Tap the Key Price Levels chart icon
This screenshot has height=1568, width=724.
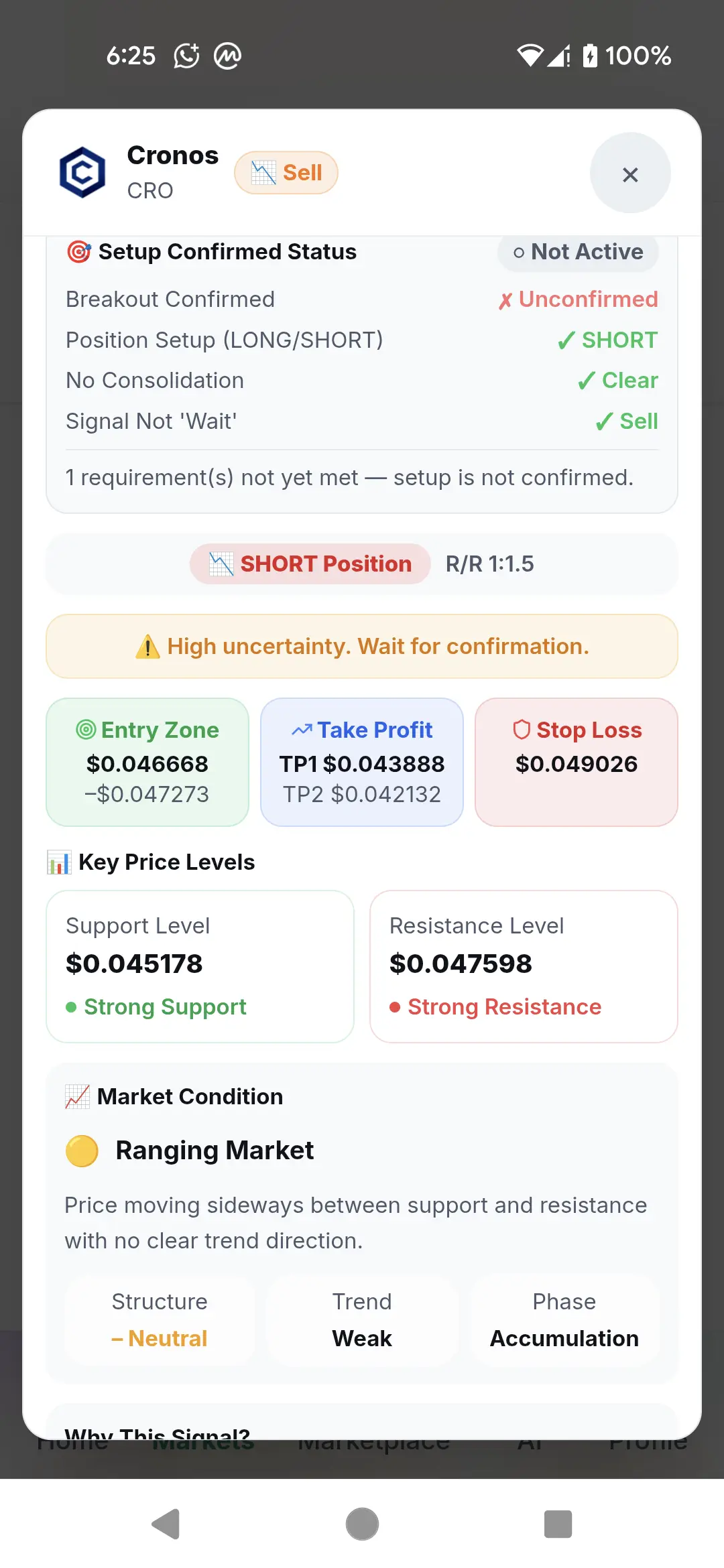pos(59,862)
